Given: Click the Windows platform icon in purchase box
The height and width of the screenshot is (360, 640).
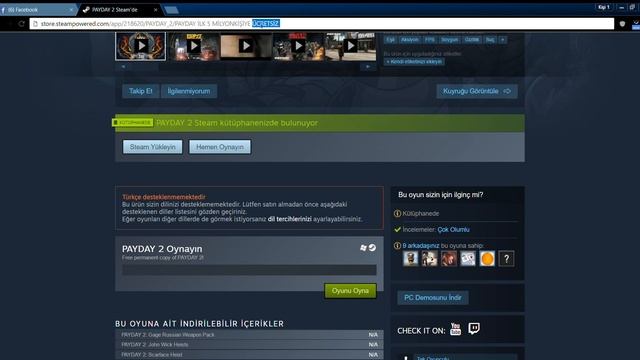Looking at the screenshot, I should [x=363, y=248].
